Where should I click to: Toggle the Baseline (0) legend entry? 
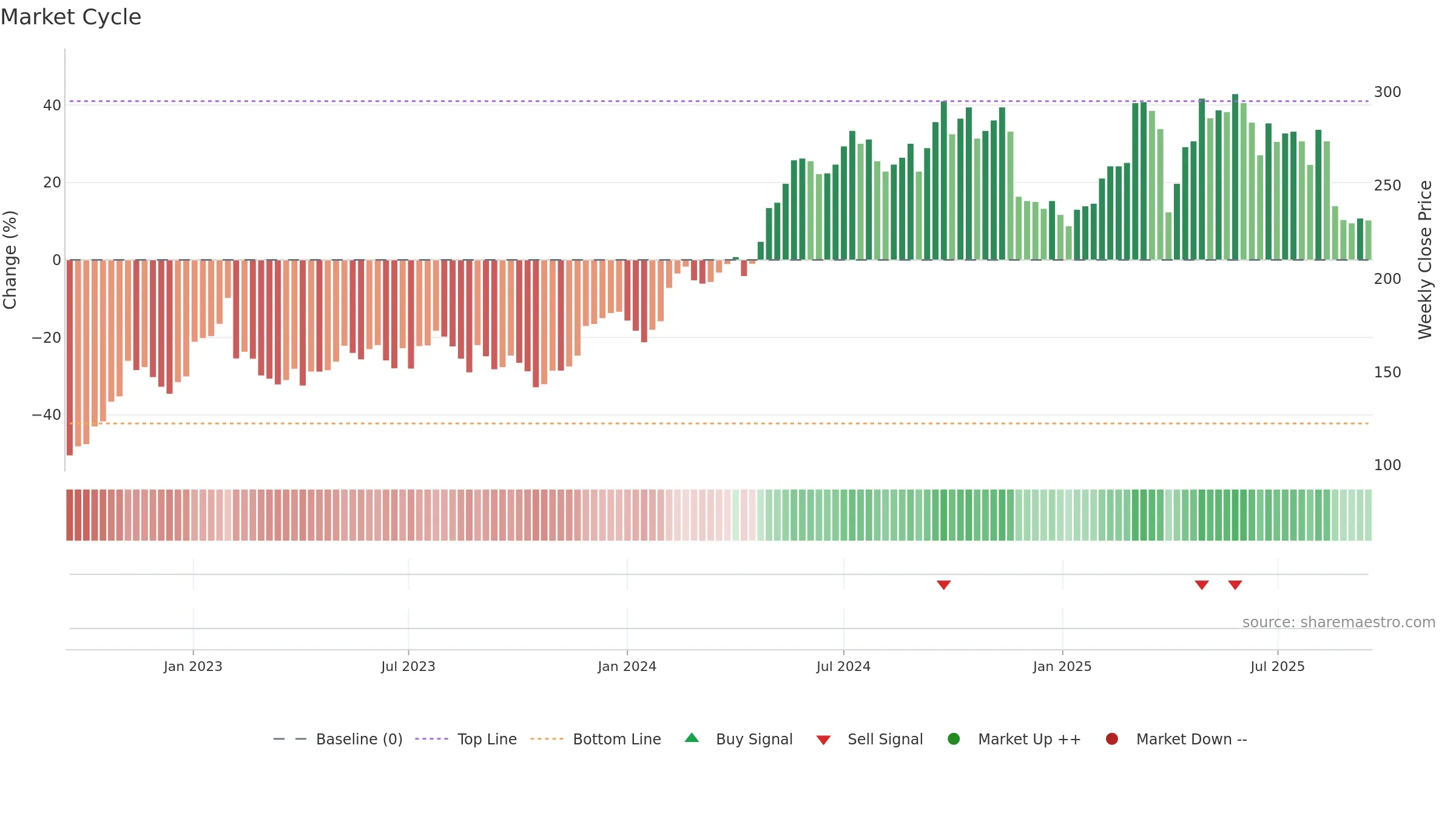pyautogui.click(x=338, y=739)
